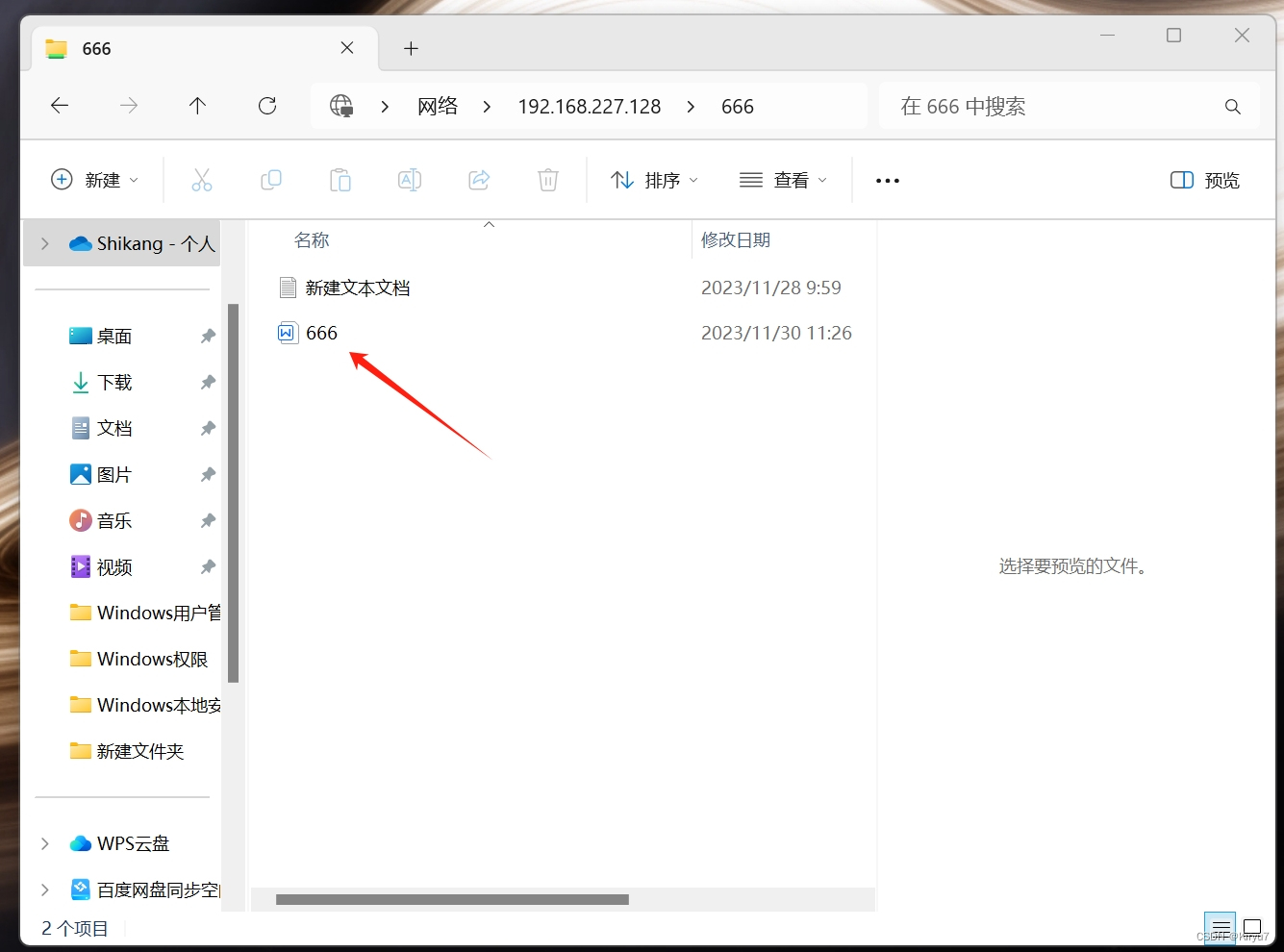Open the 查看 view dropdown
Image resolution: width=1284 pixels, height=952 pixels.
[783, 180]
